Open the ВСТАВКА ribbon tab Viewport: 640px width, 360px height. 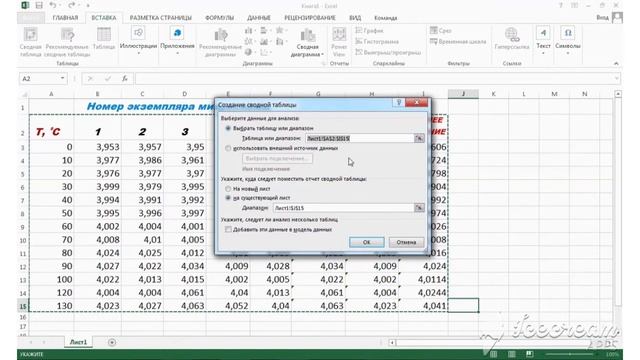(104, 18)
